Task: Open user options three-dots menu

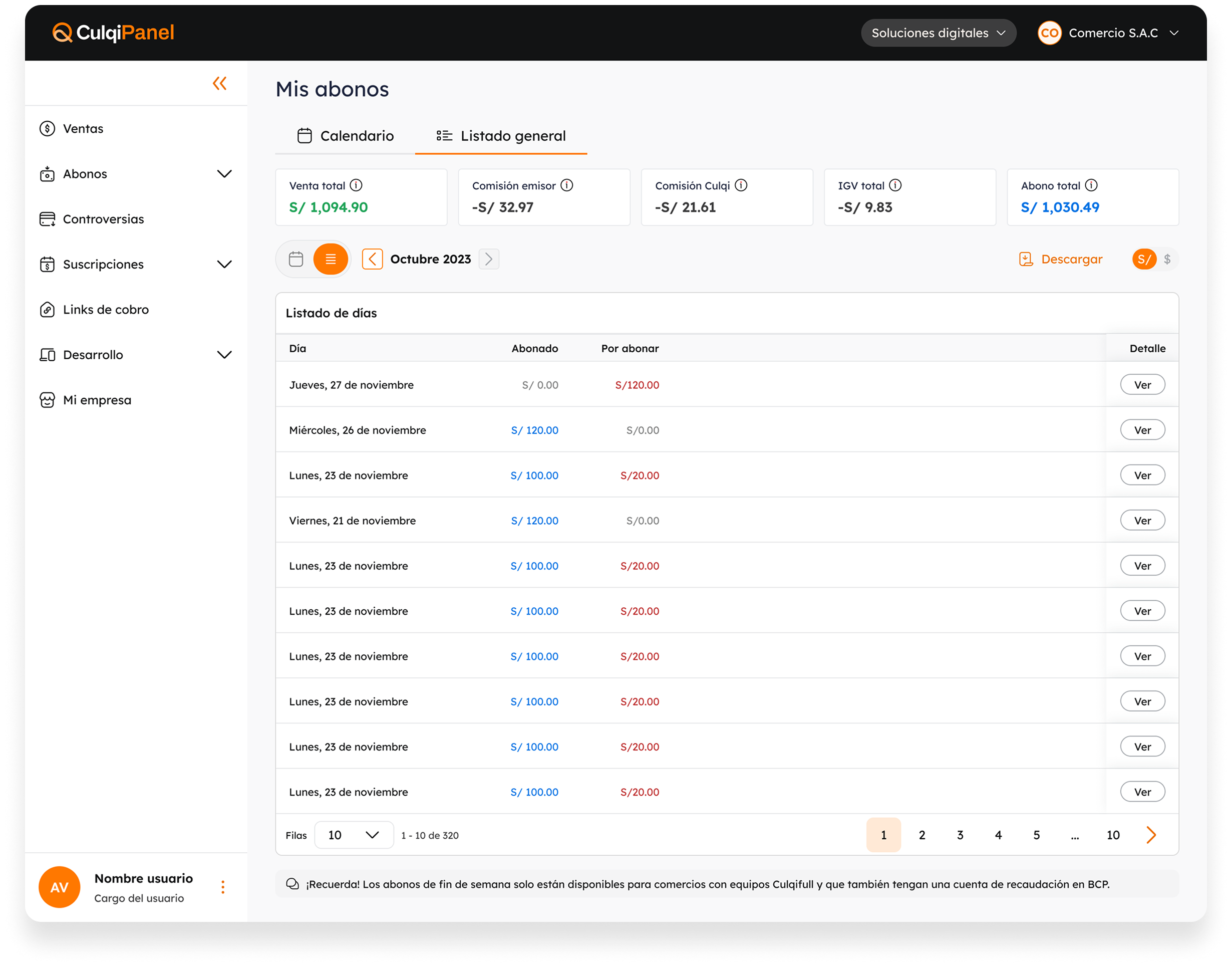Action: pyautogui.click(x=223, y=887)
